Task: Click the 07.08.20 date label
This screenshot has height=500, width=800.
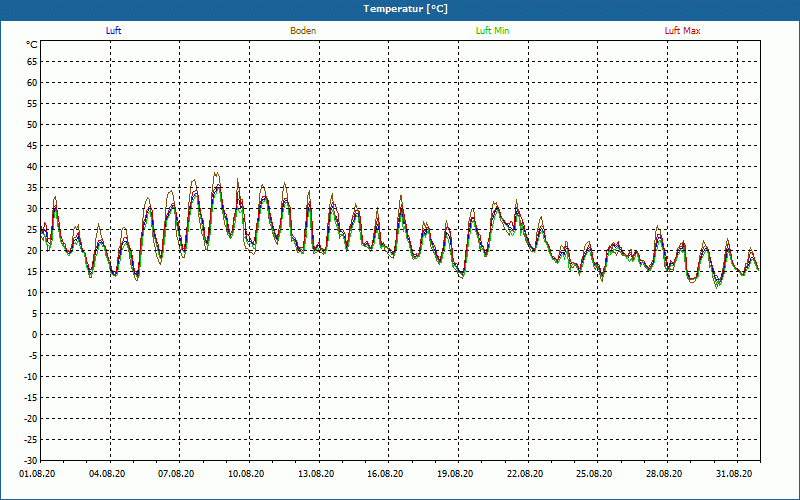Action: pos(176,474)
